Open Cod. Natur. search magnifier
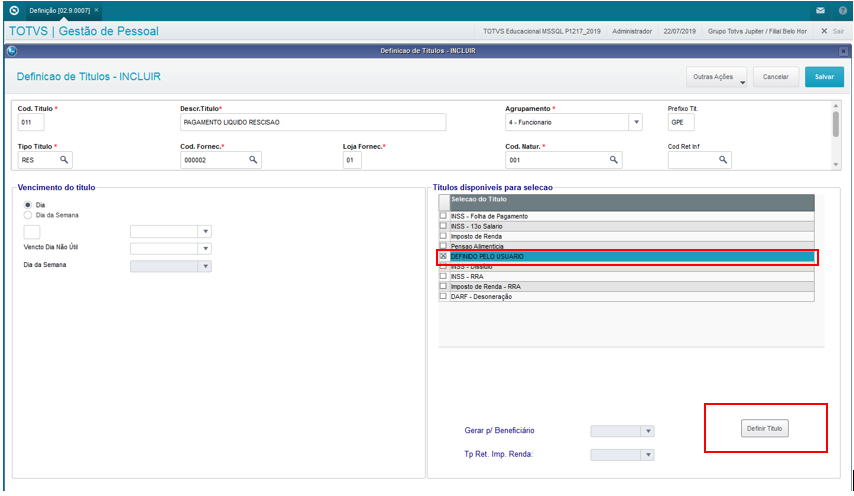This screenshot has width=854, height=496. tap(613, 160)
